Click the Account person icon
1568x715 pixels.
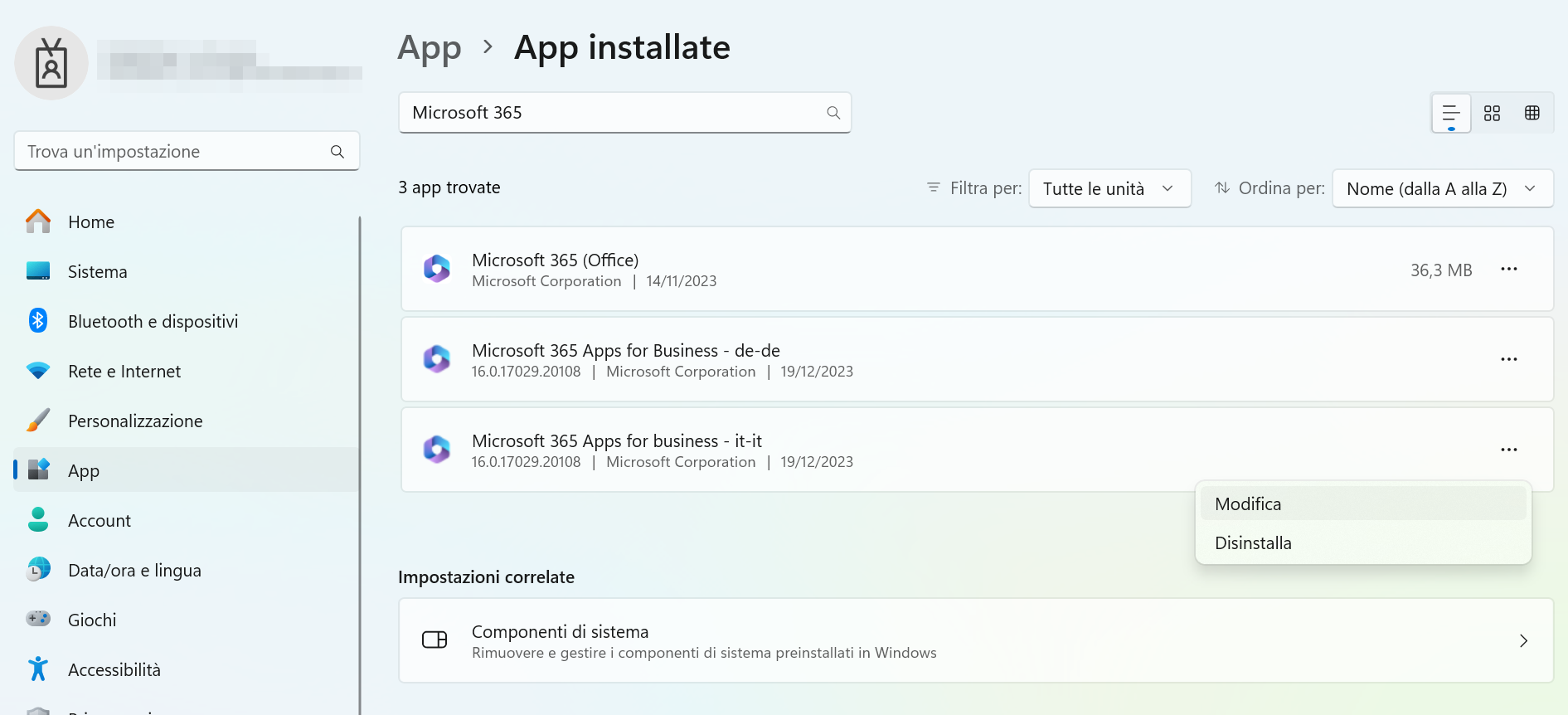pos(38,520)
